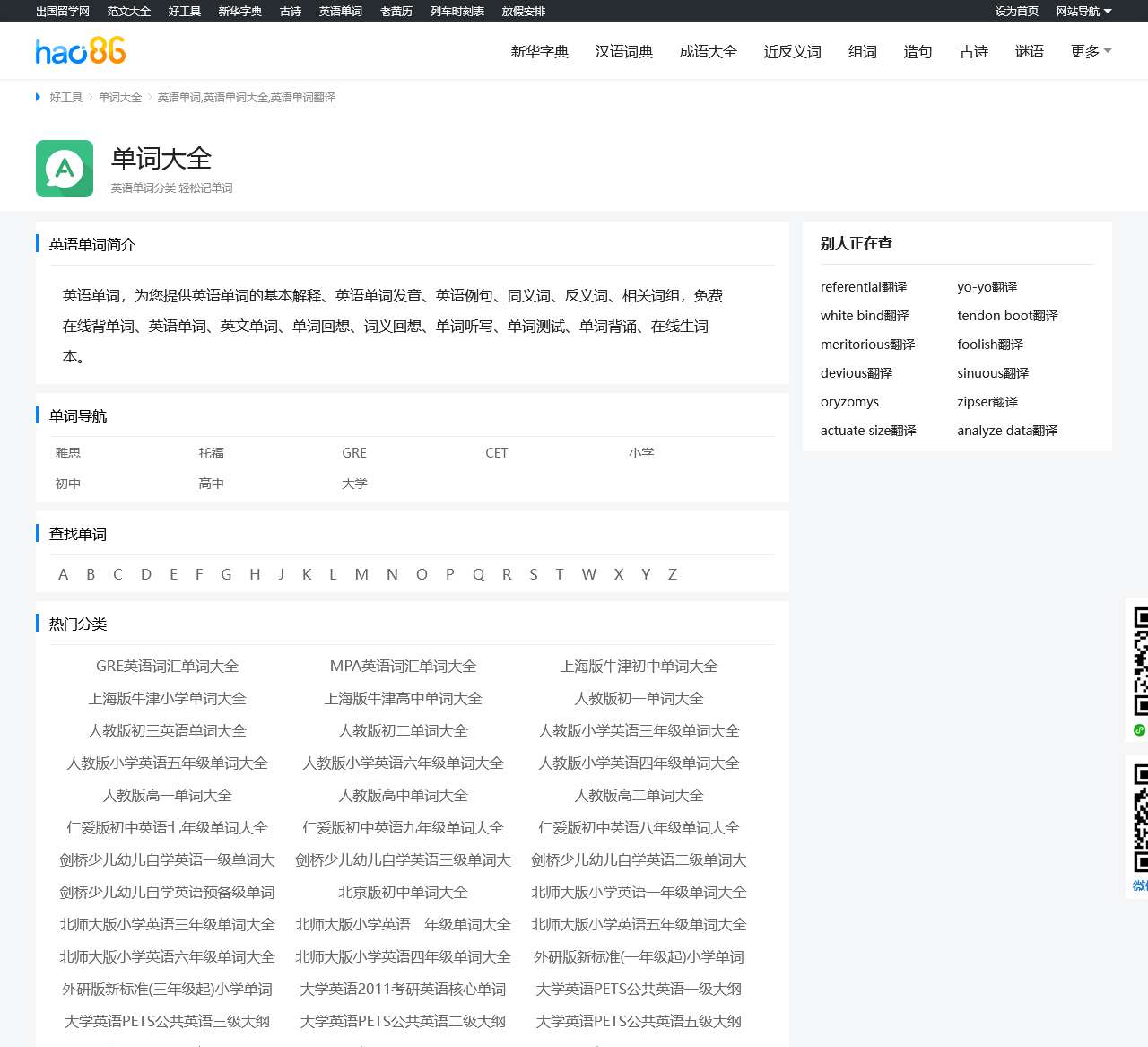1148x1047 pixels.
Task: Go to 成语大全 navigation item
Action: (709, 52)
